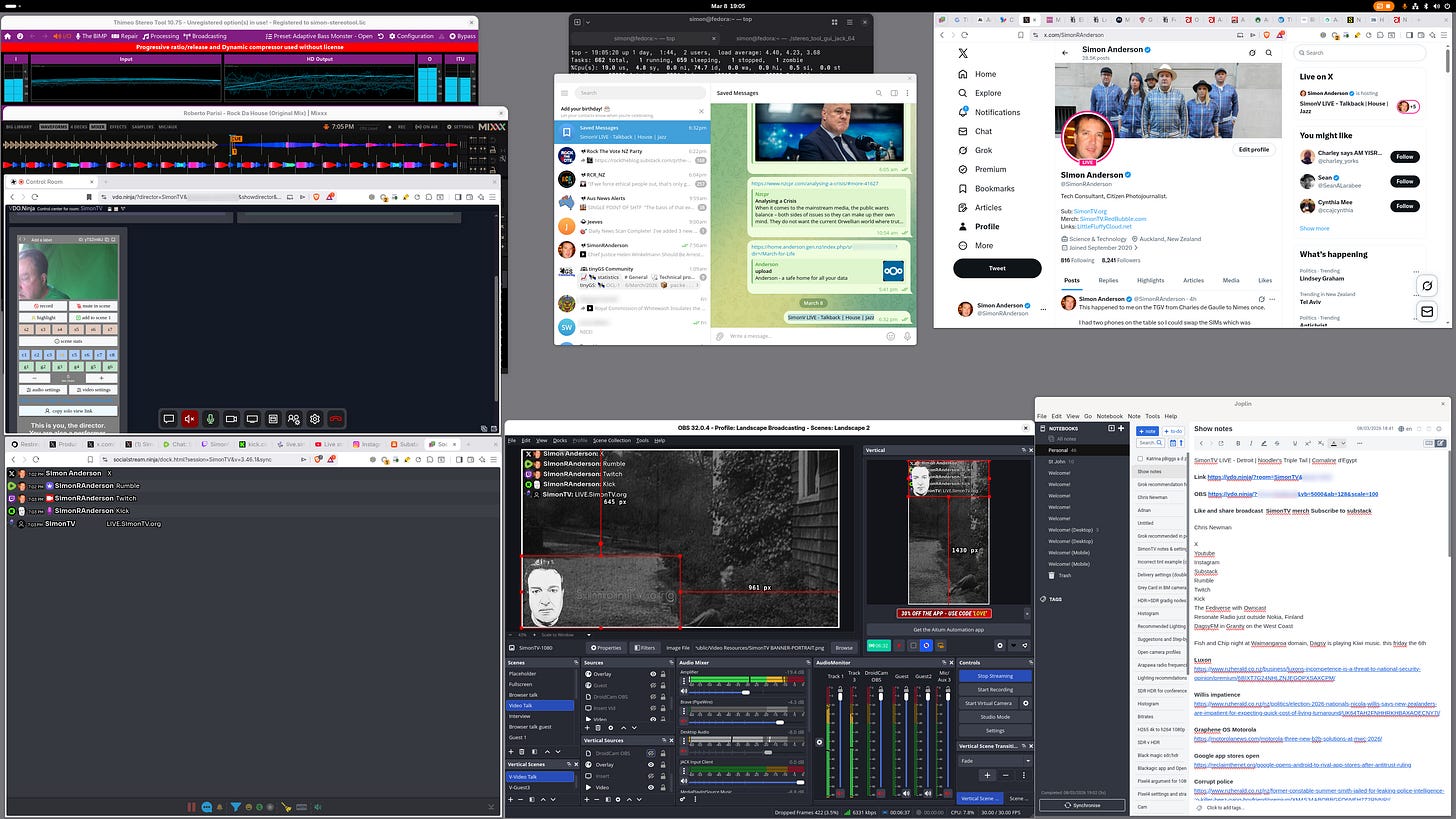Screen dimensions: 1456x819
Task: Open Docks menu in OBS menu bar
Action: (x=559, y=440)
